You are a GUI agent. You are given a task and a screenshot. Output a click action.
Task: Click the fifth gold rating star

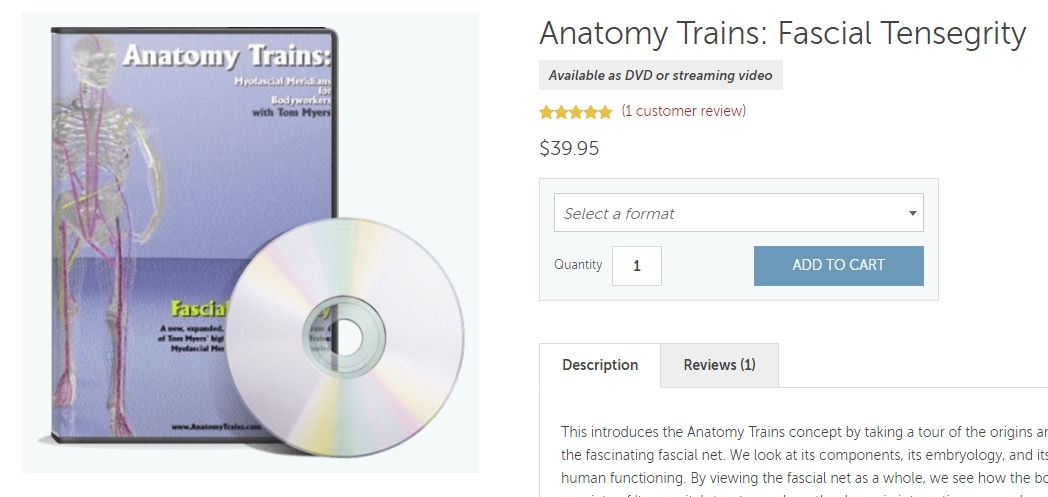(x=605, y=111)
